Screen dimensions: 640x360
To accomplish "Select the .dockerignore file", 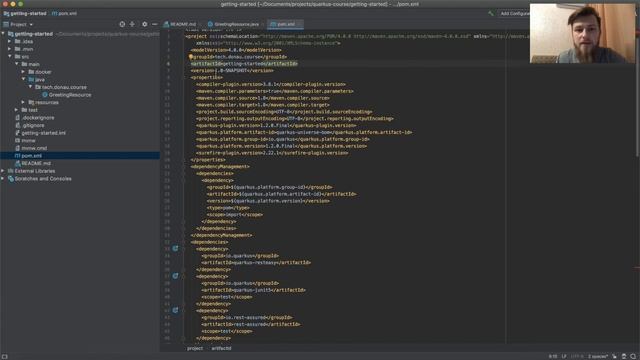I will [x=38, y=118].
